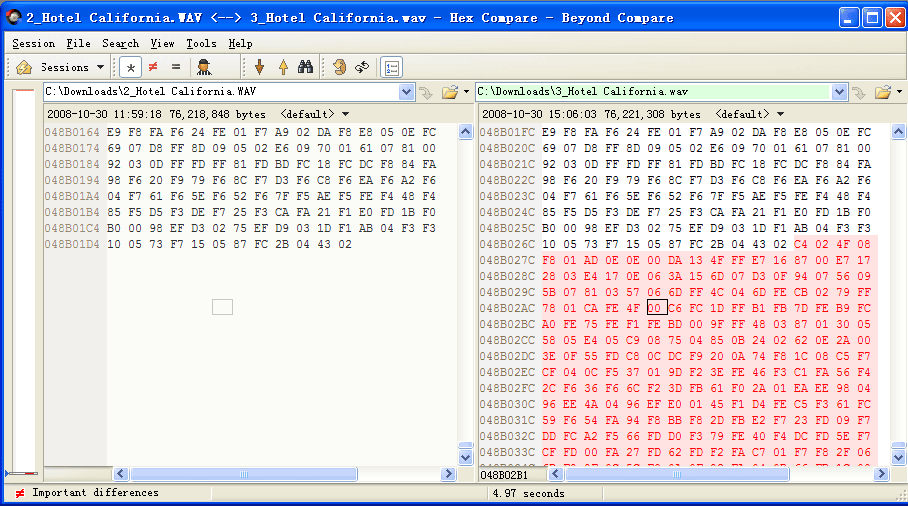The width and height of the screenshot is (908, 506).
Task: Open right pane <default> encoding dropdown
Action: pos(749,114)
